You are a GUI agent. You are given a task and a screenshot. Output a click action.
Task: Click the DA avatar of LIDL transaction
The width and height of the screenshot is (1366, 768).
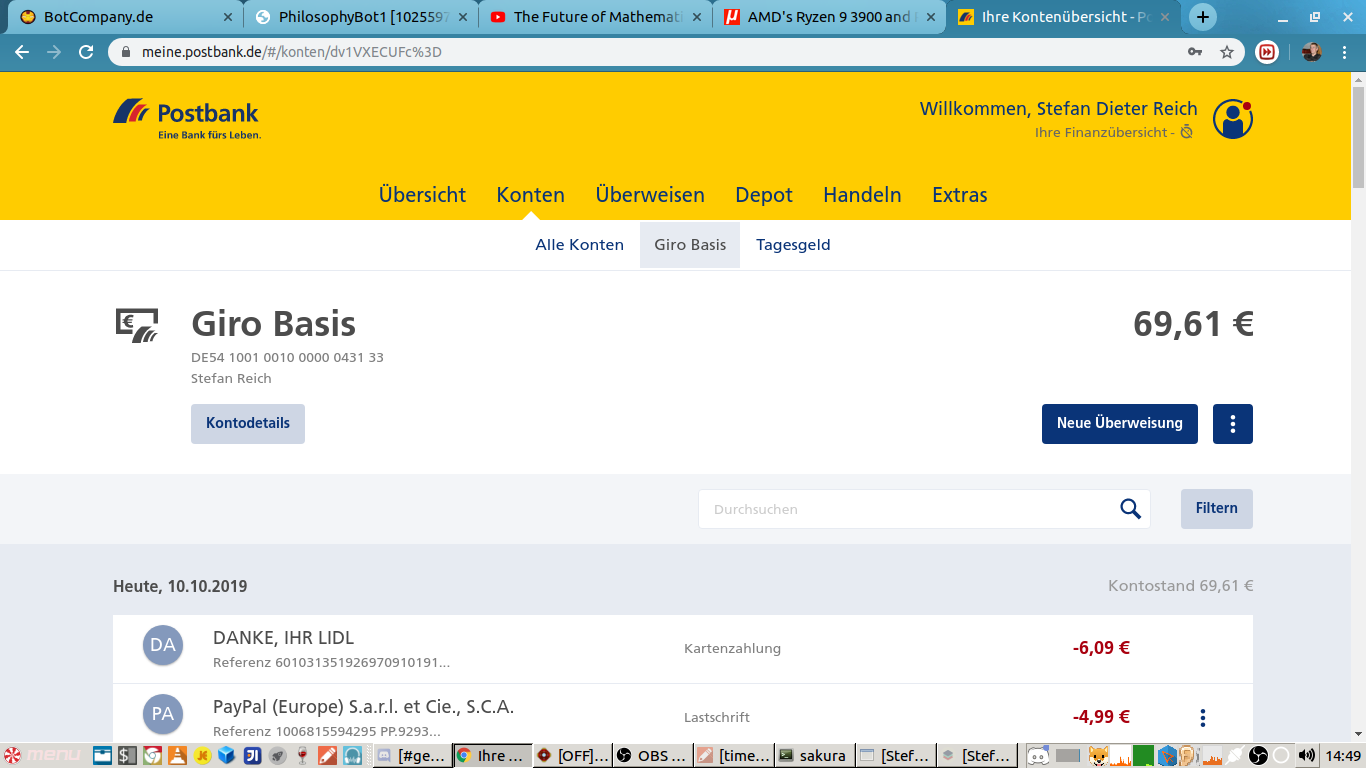tap(162, 646)
